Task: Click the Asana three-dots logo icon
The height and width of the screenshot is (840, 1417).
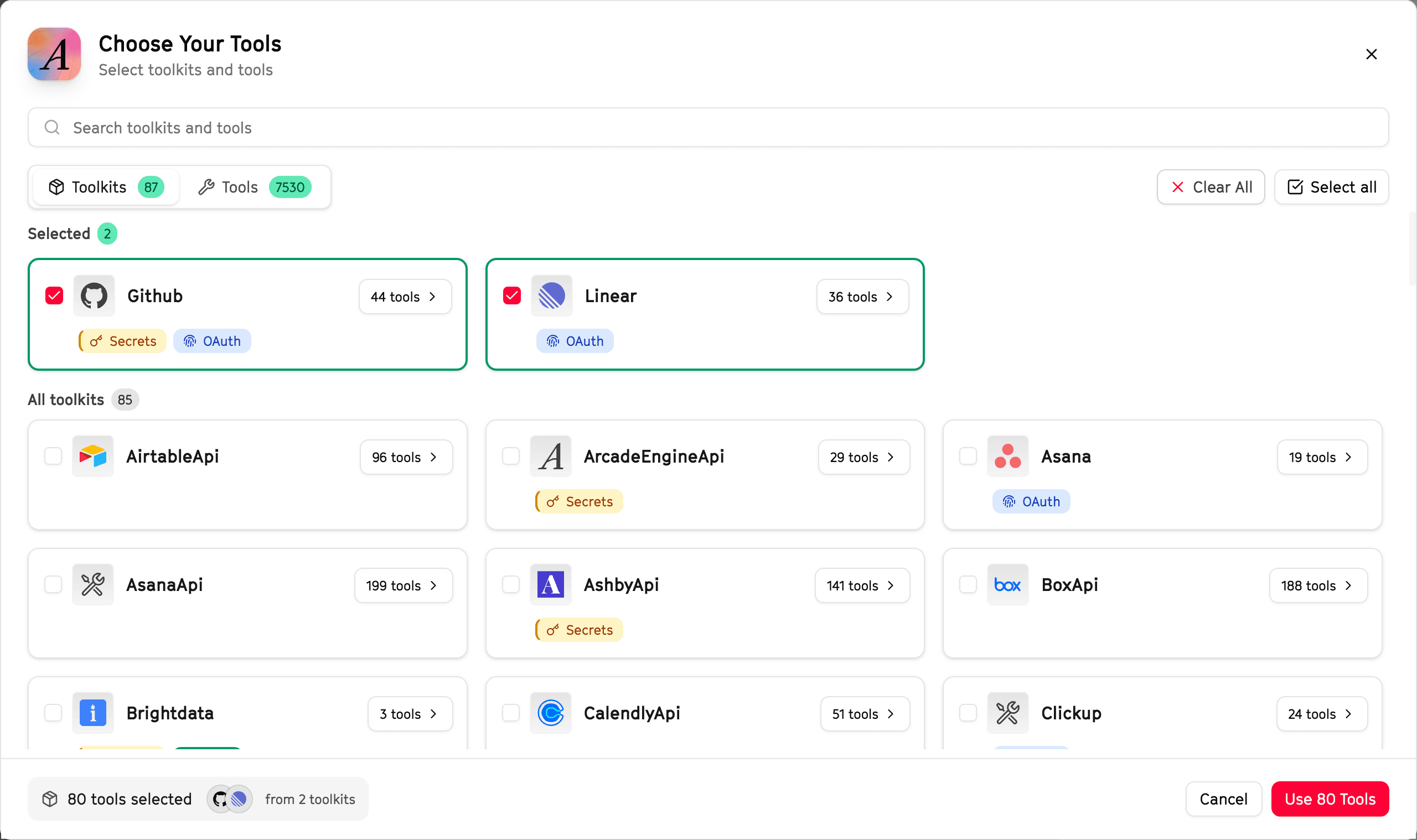Action: pyautogui.click(x=1008, y=456)
